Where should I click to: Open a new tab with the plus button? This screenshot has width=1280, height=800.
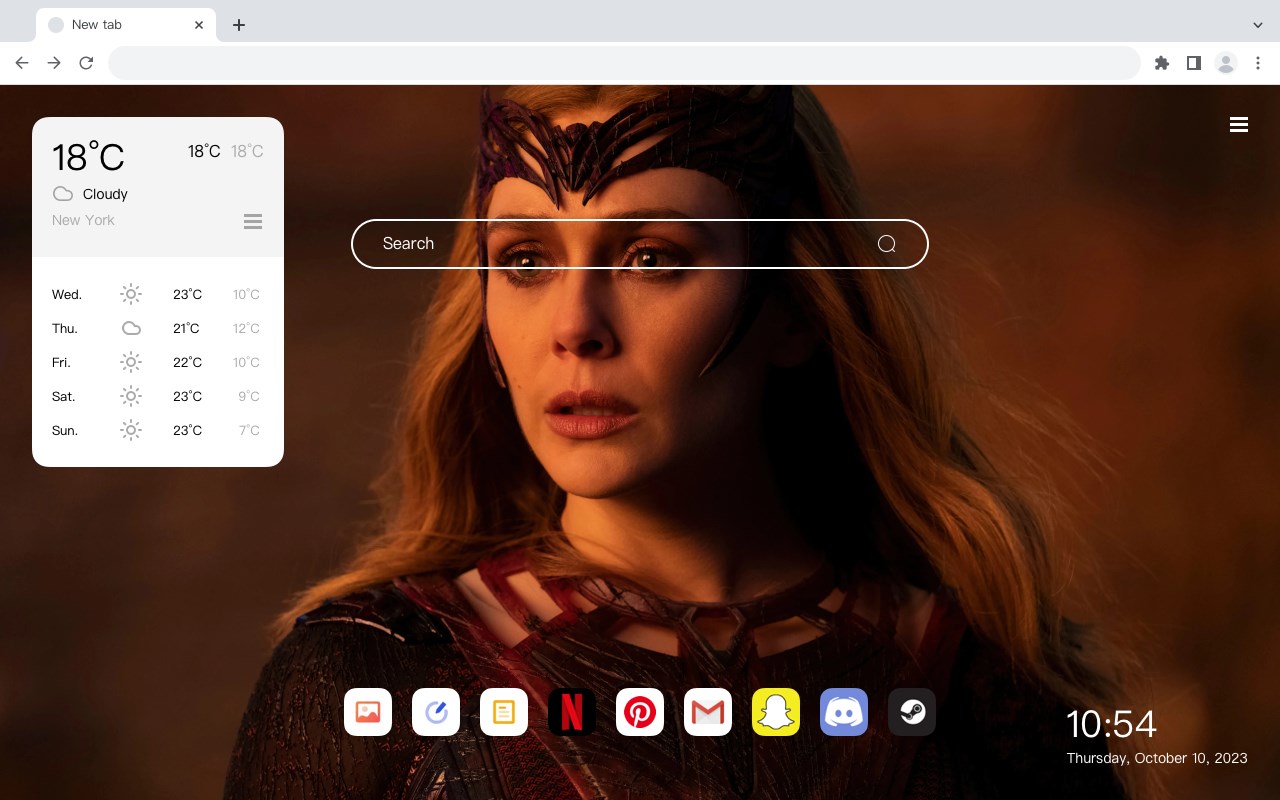(x=238, y=25)
